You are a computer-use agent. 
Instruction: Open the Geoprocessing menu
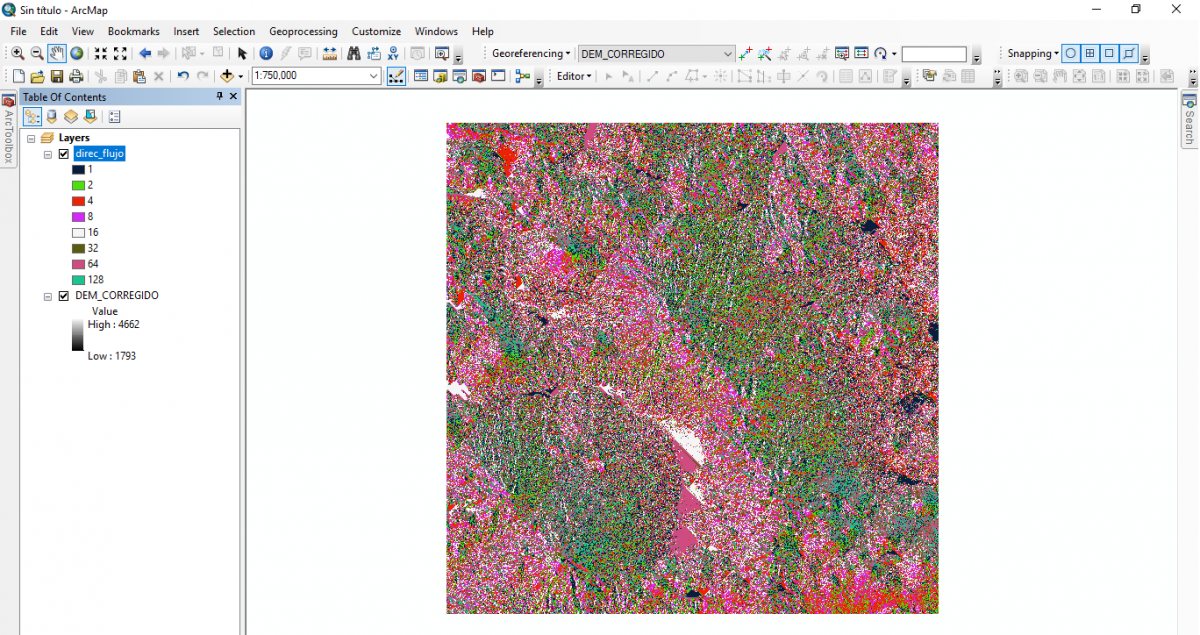[303, 31]
